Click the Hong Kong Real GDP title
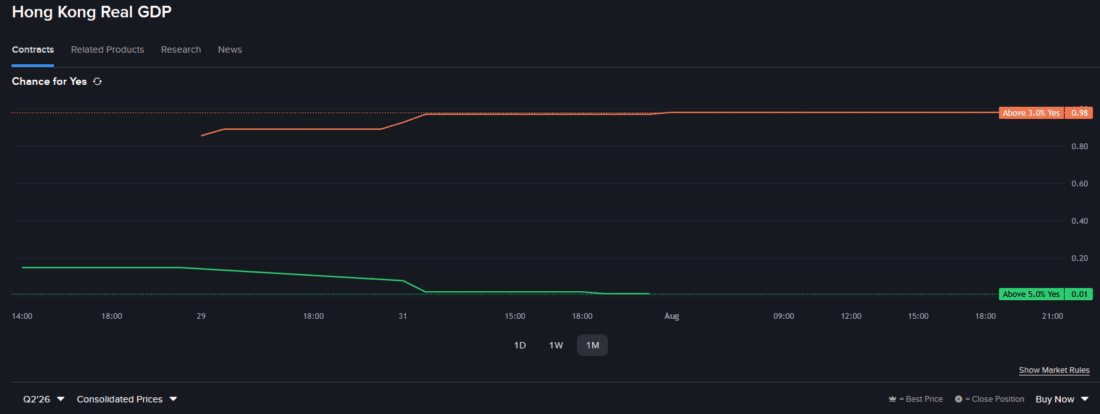Screen dimensions: 1100x414 click(x=92, y=12)
